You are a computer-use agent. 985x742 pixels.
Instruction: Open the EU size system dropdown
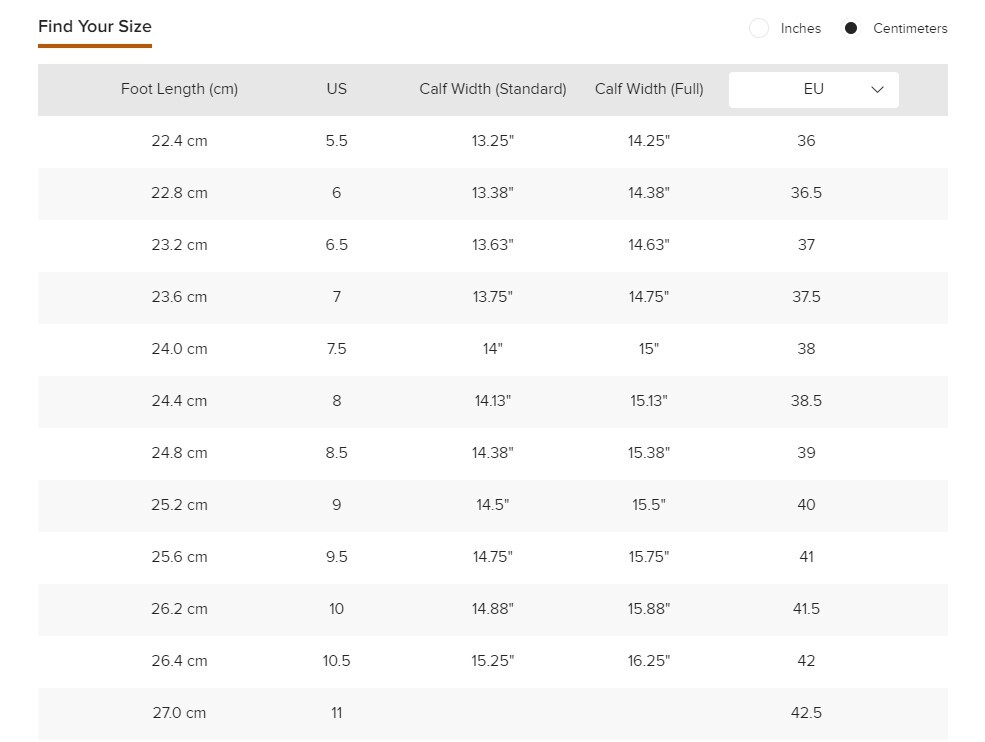(x=813, y=90)
